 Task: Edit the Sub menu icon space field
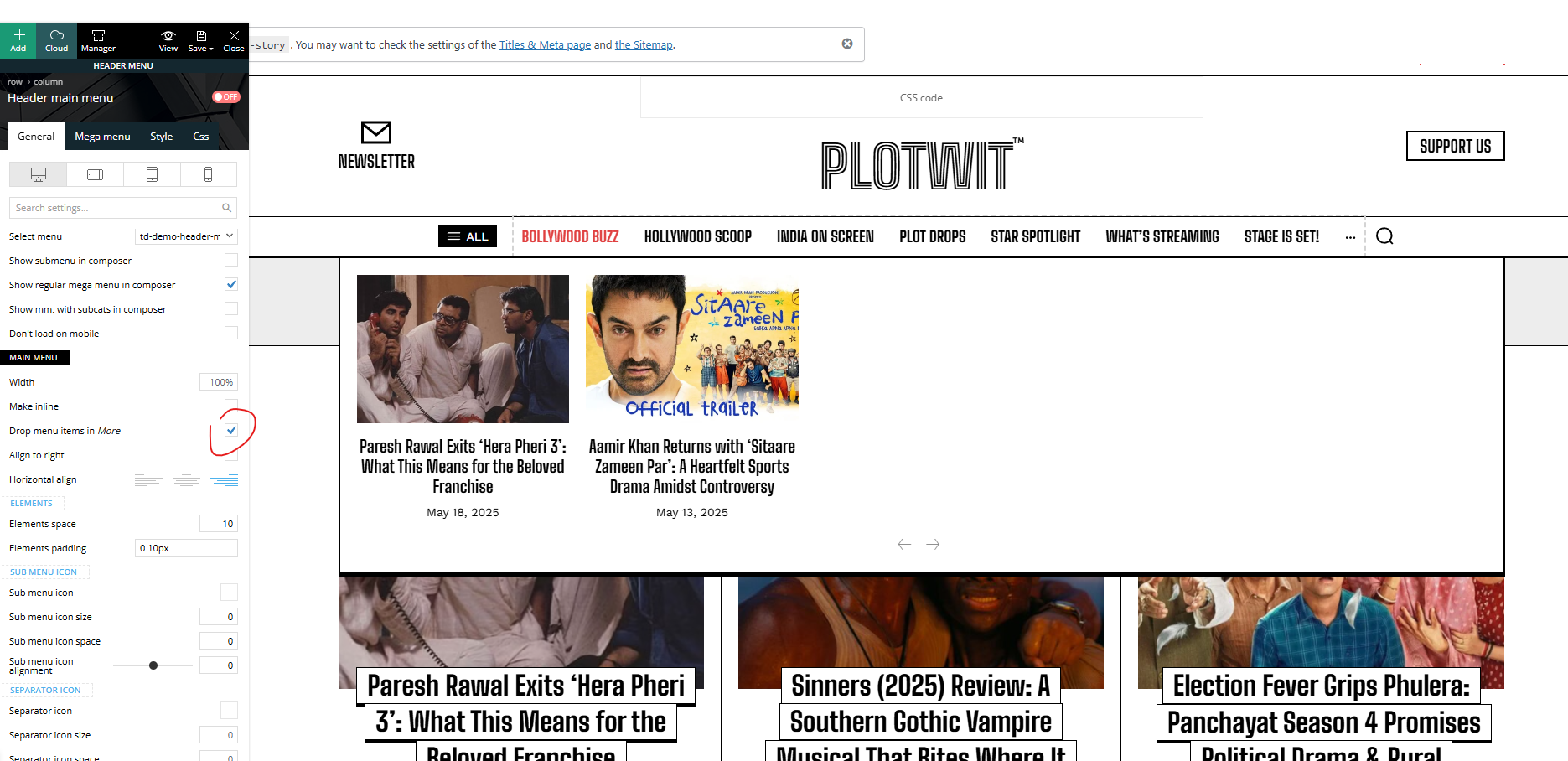219,641
